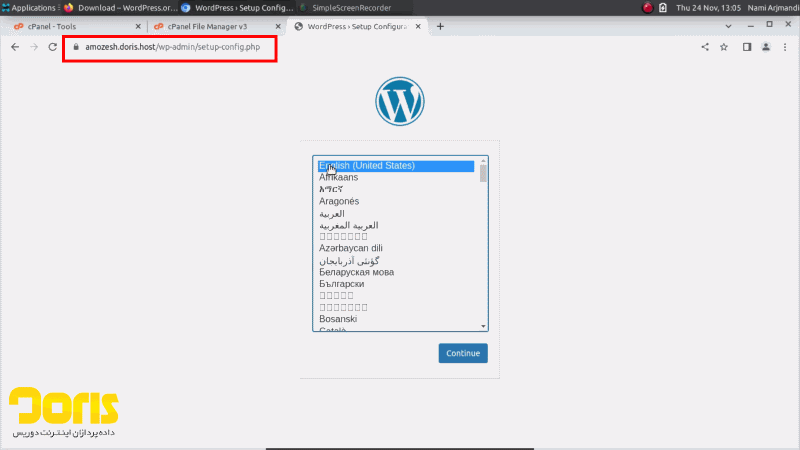Select Bosanski language option
This screenshot has height=450, width=800.
[x=396, y=319]
